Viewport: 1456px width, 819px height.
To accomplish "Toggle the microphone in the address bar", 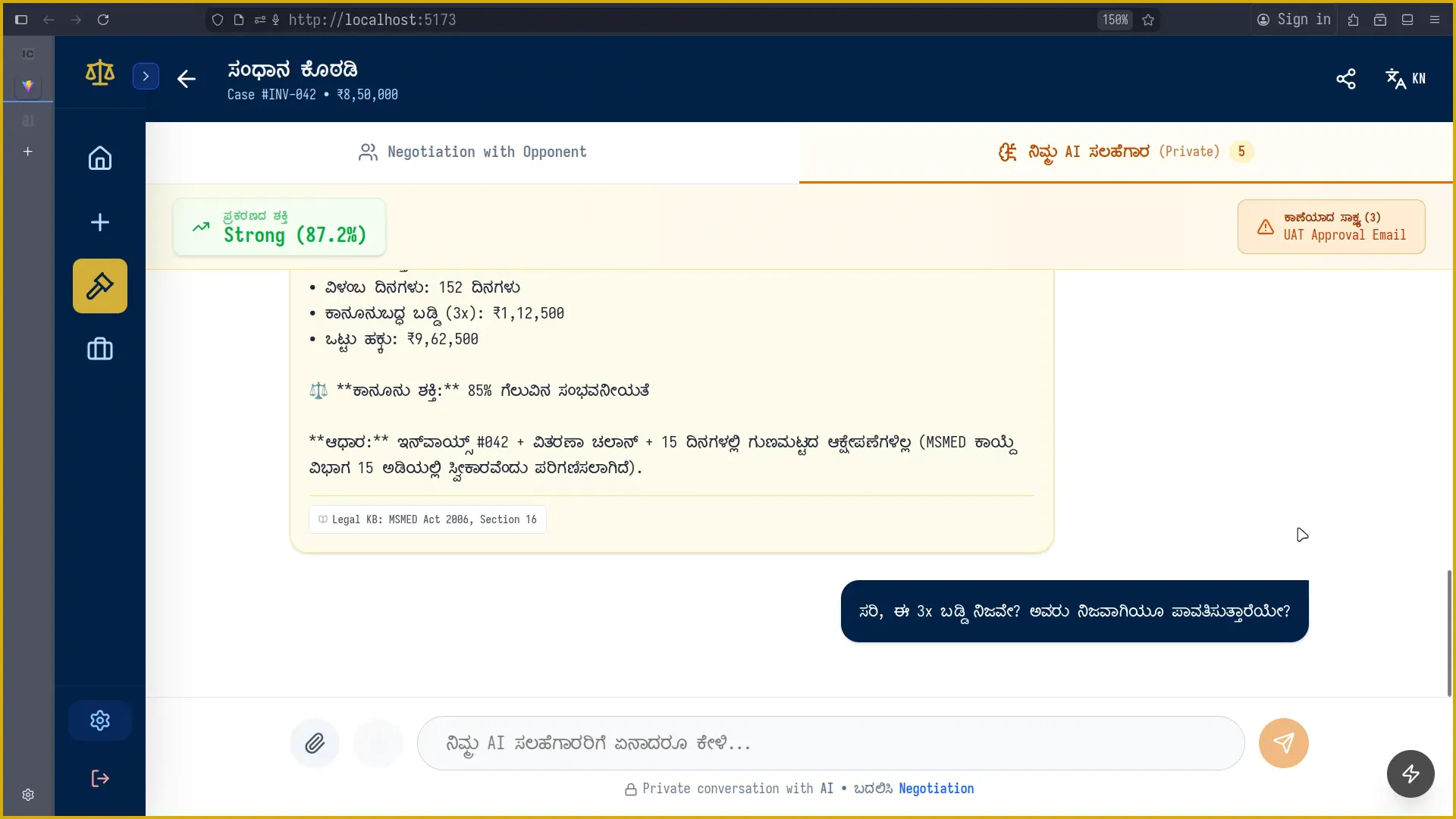I will click(x=277, y=20).
